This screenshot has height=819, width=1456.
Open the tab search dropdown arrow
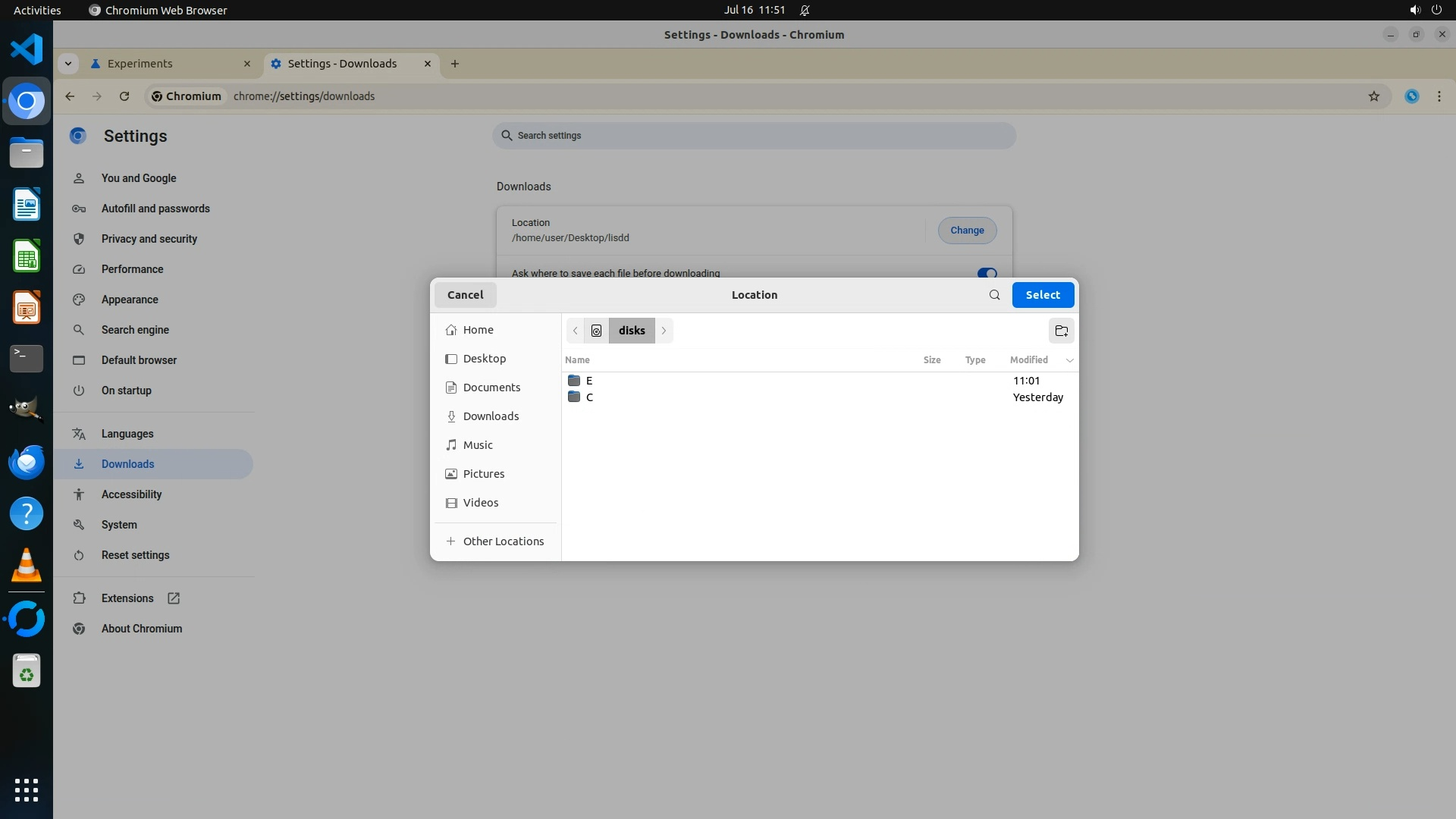pyautogui.click(x=68, y=64)
